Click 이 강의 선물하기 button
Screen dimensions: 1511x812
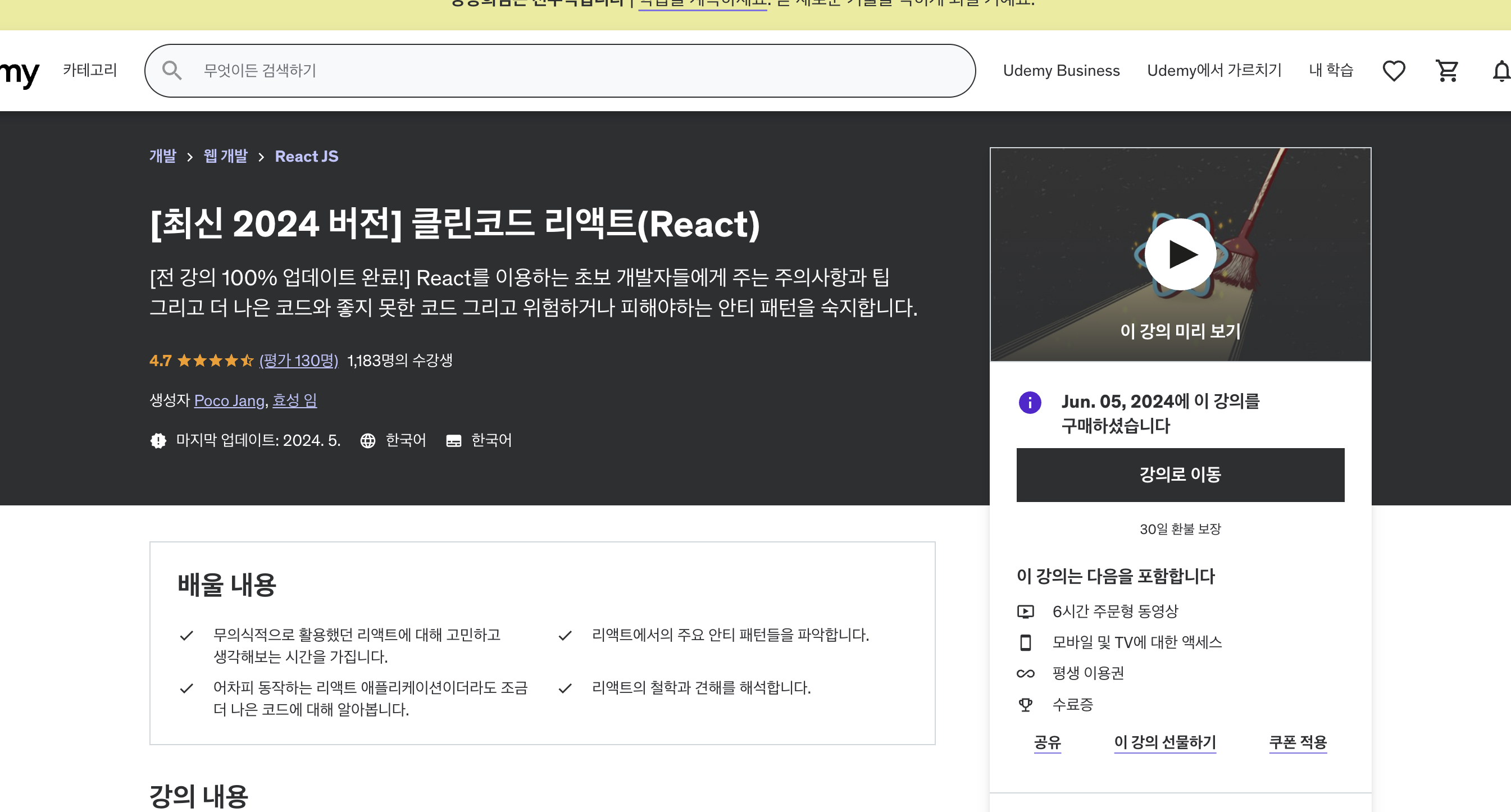click(1165, 743)
